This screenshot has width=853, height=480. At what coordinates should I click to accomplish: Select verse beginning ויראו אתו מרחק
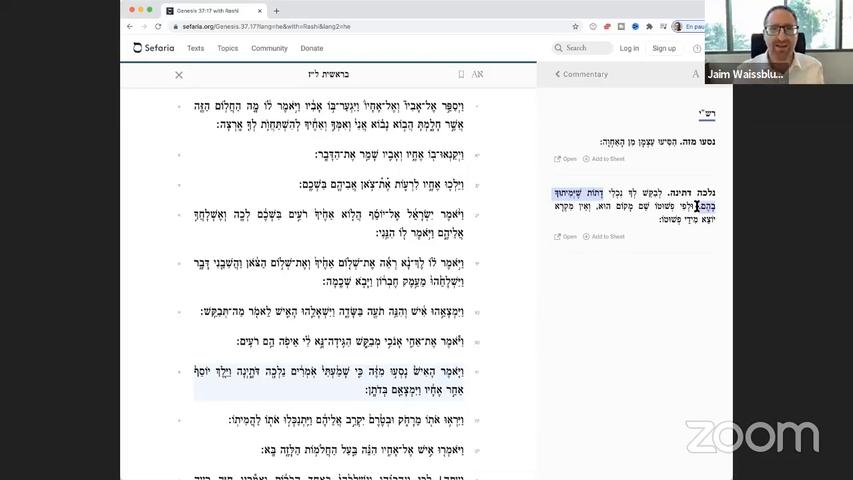346,420
